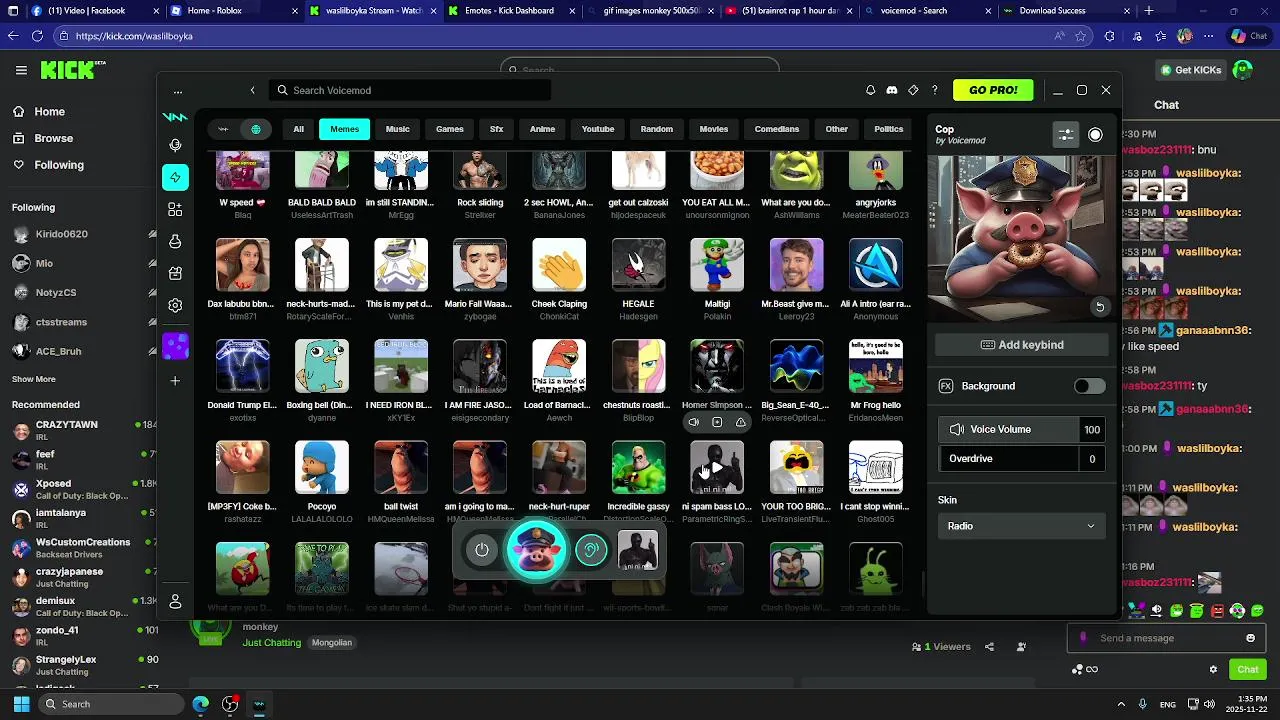This screenshot has width=1280, height=720.
Task: Play the Cheek Claping sound thumbnail
Action: click(559, 265)
